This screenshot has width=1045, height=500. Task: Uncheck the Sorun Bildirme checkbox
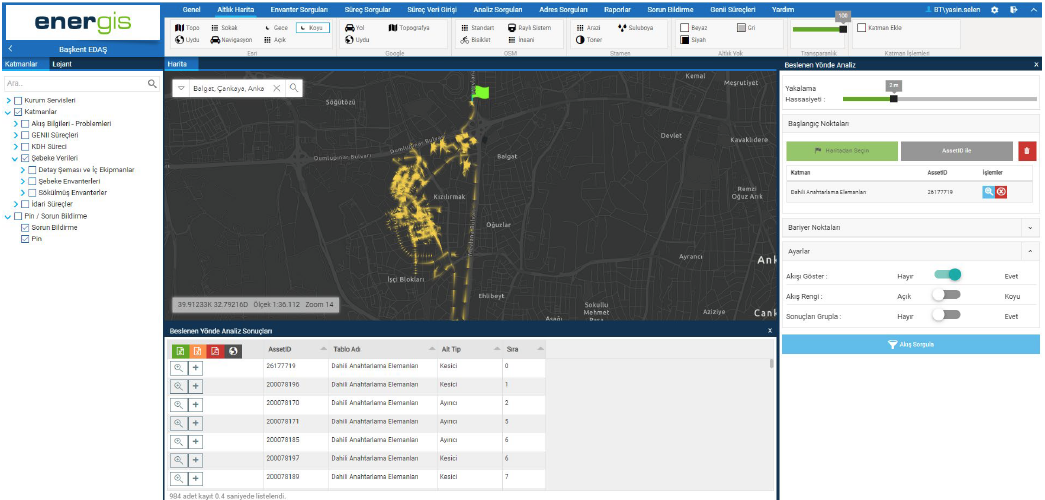[25, 228]
